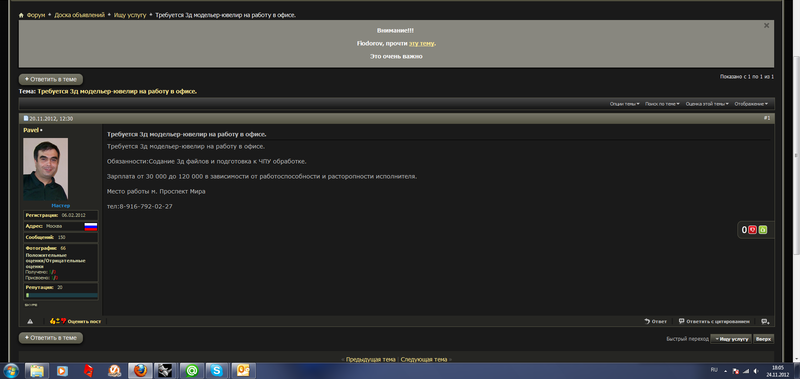Open Skype from taskbar

pyautogui.click(x=218, y=371)
